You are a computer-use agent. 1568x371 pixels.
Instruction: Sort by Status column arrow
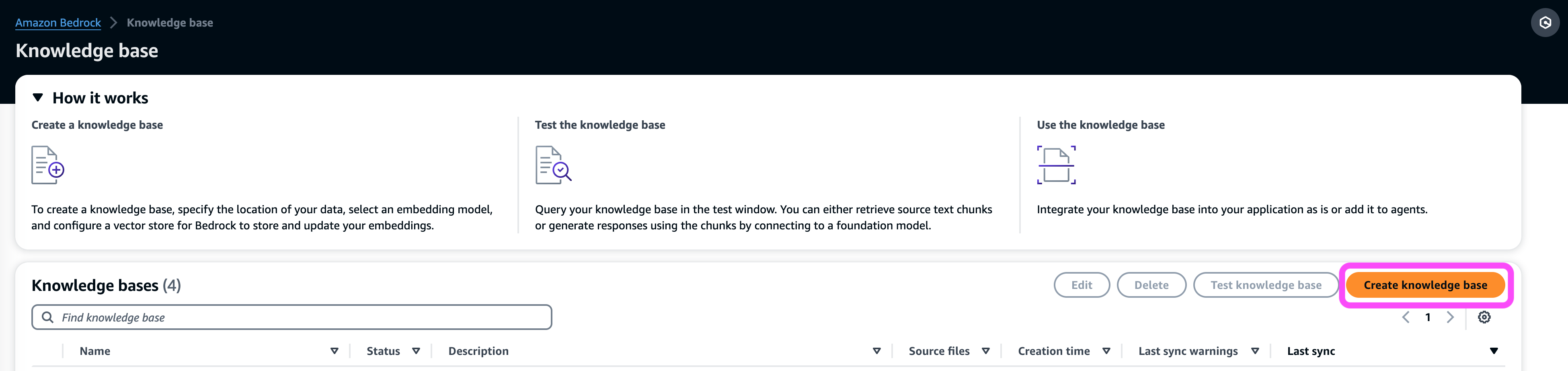pos(416,351)
